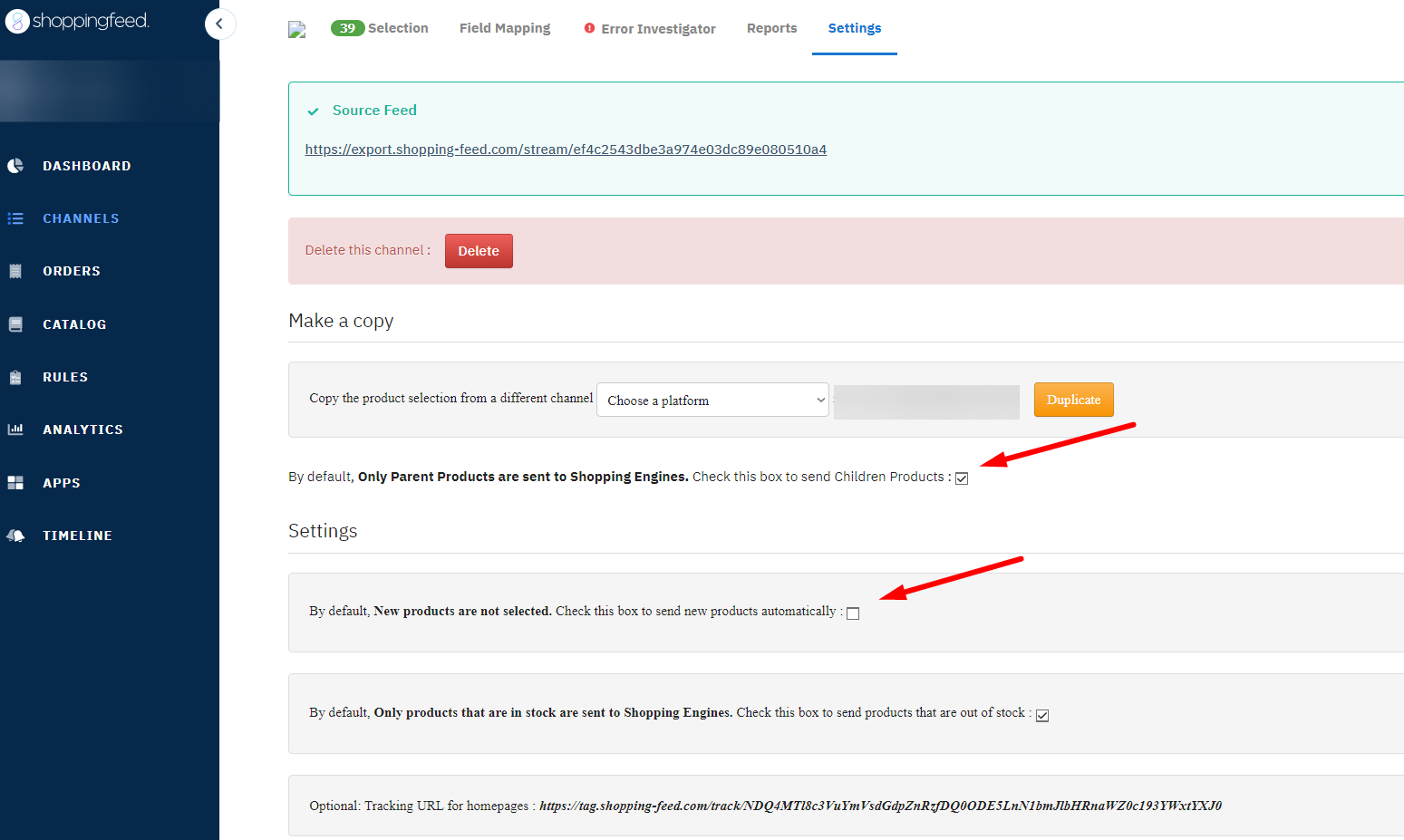
Task: Click the Source Feed heading text
Action: point(374,111)
